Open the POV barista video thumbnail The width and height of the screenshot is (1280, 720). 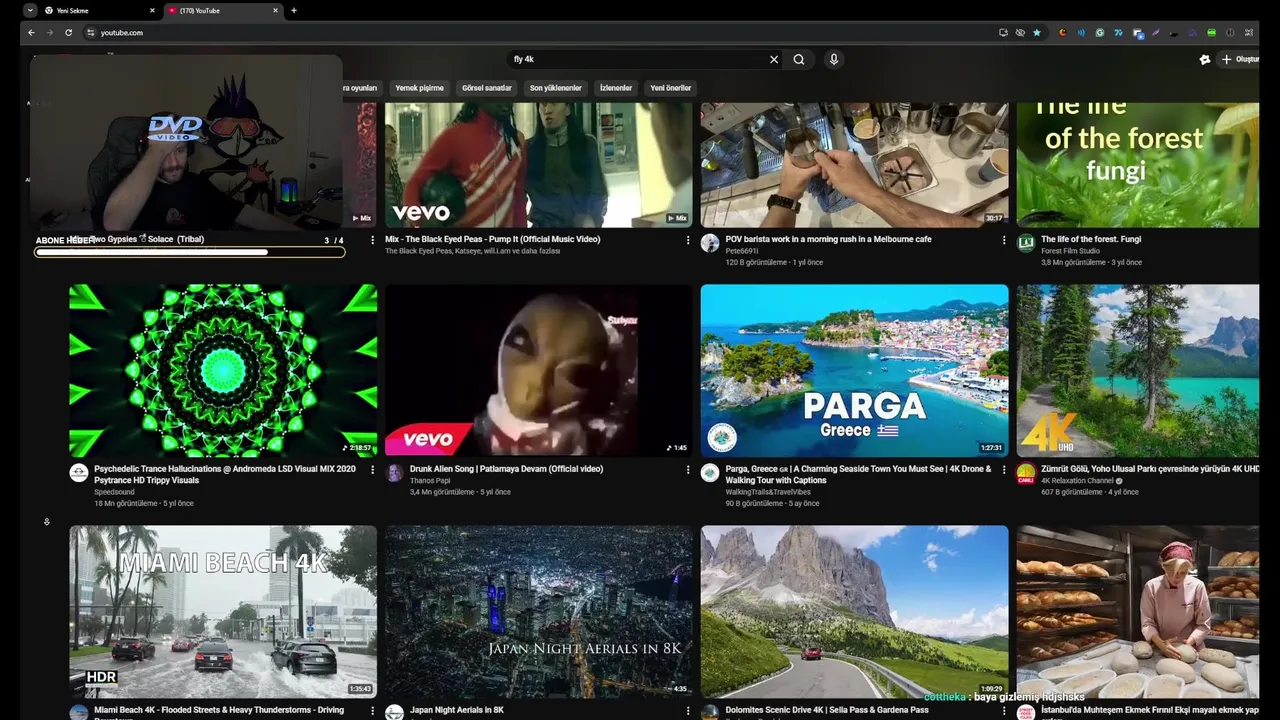(x=854, y=164)
